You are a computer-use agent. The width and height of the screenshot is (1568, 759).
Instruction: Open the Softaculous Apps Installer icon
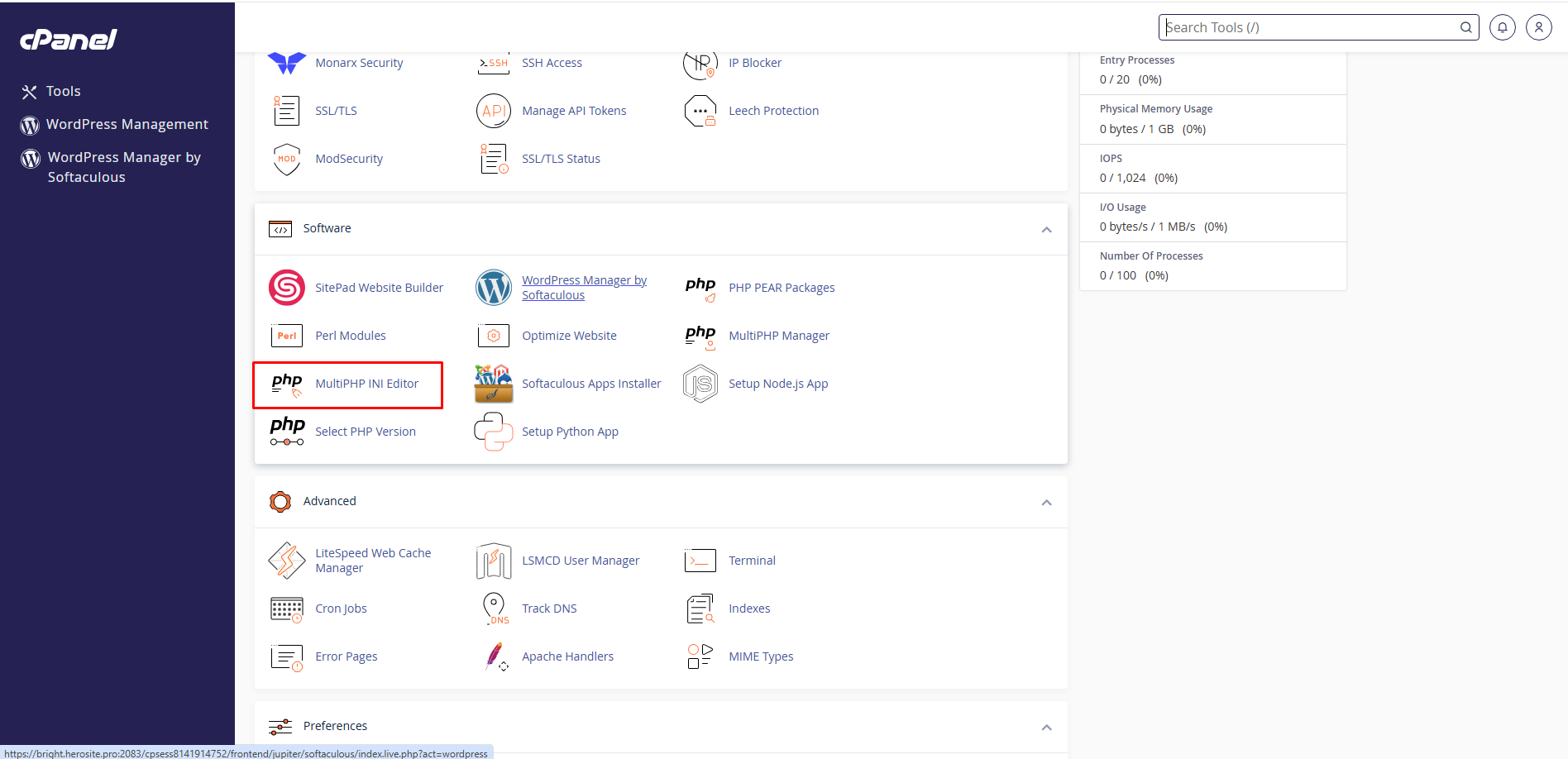[x=493, y=384]
